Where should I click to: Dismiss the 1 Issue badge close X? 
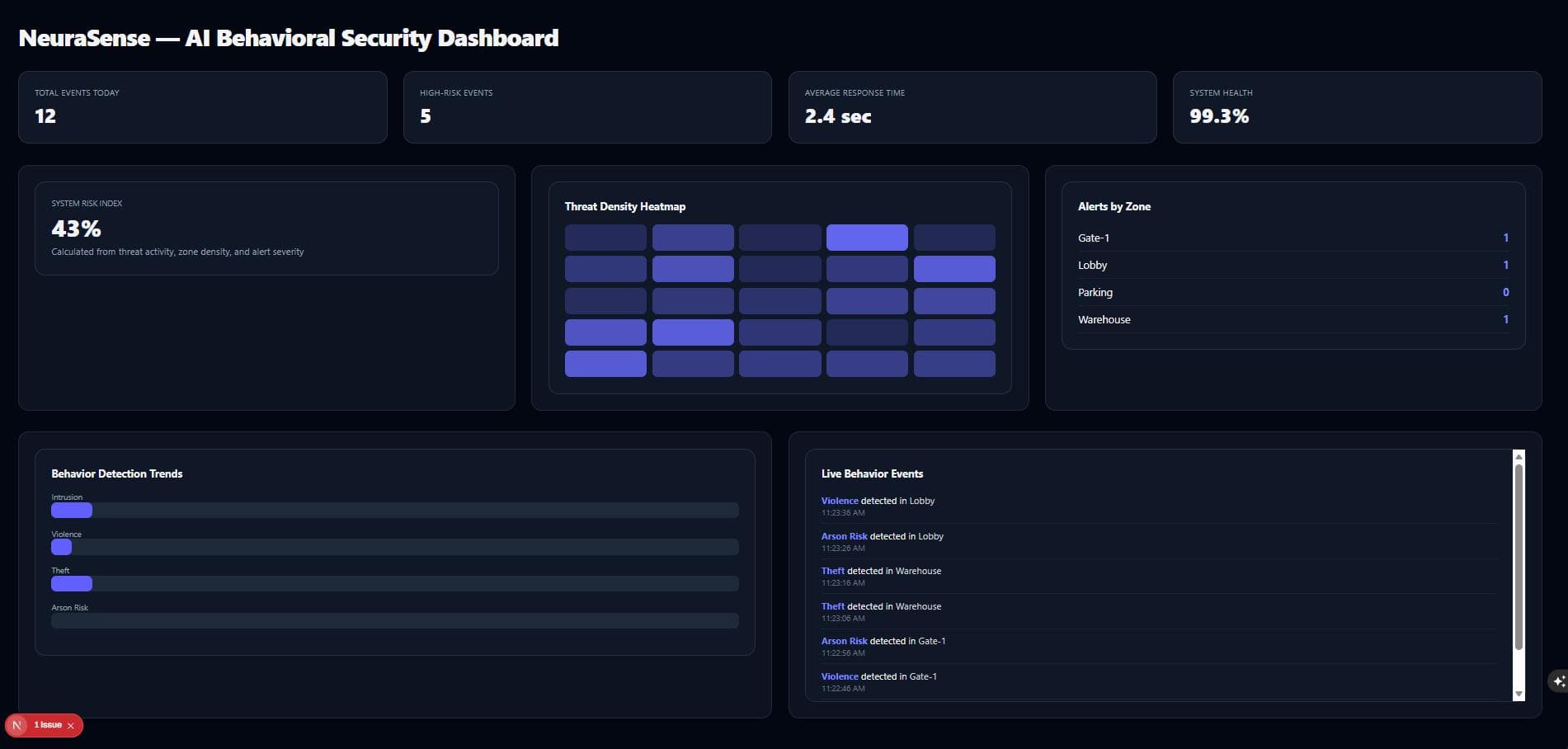click(x=71, y=726)
